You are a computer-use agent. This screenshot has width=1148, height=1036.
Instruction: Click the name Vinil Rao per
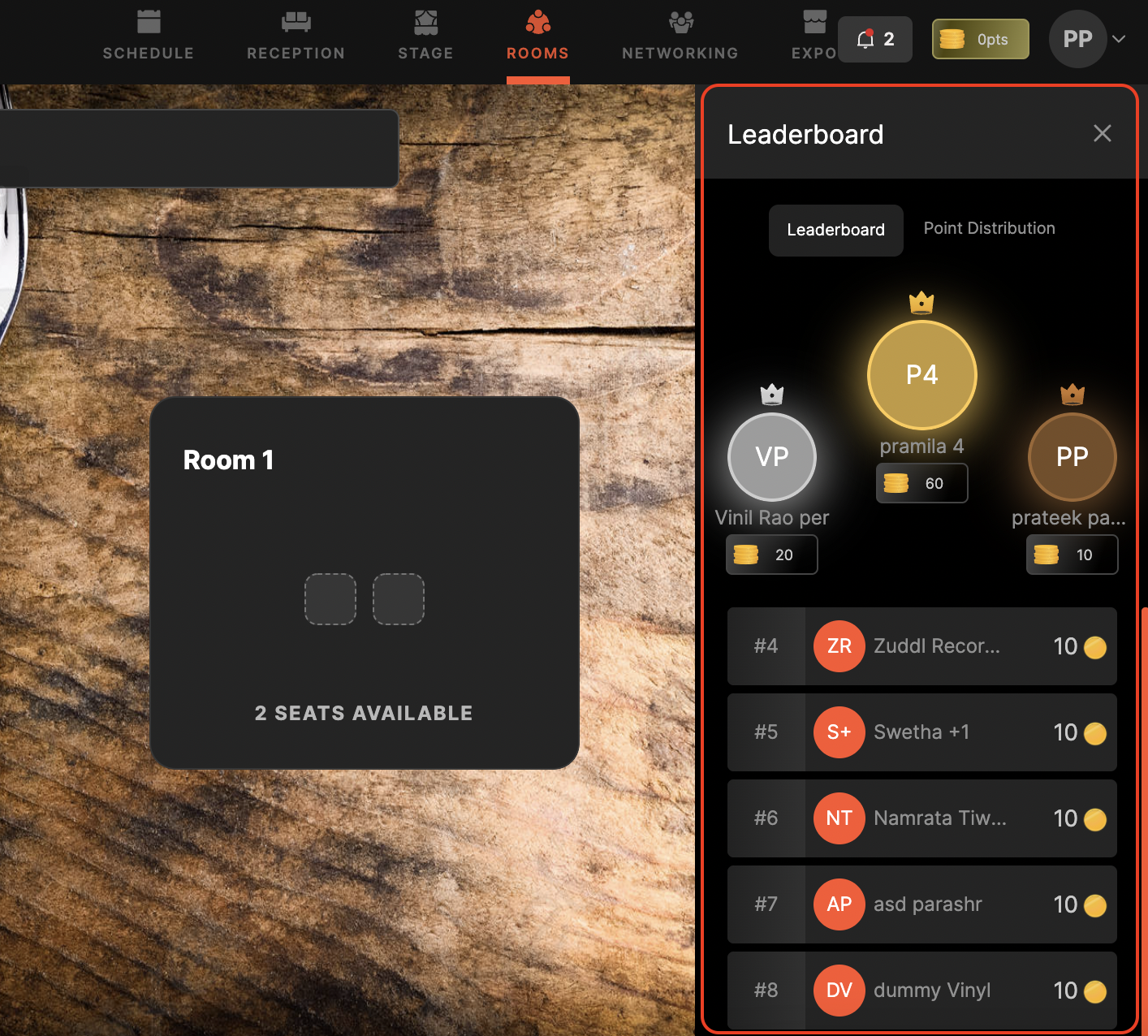tap(772, 518)
